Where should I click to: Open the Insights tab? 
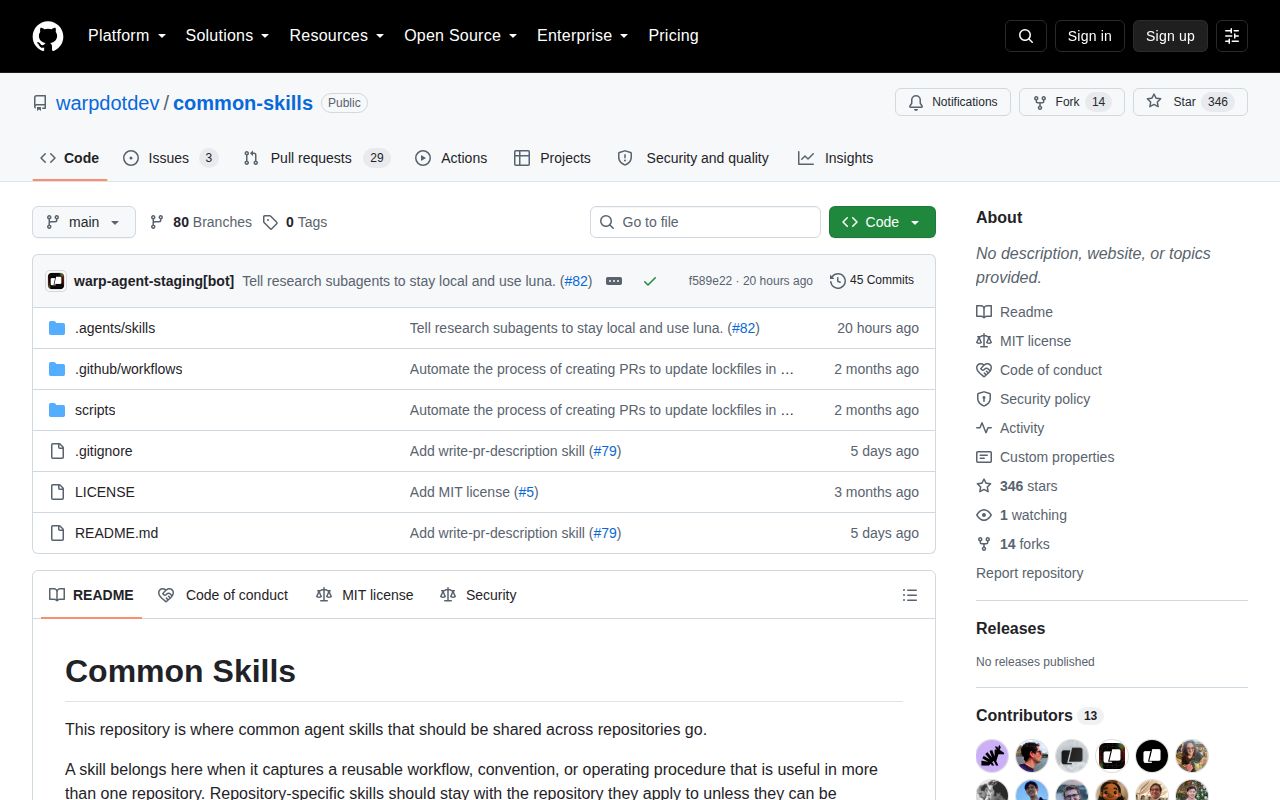835,158
